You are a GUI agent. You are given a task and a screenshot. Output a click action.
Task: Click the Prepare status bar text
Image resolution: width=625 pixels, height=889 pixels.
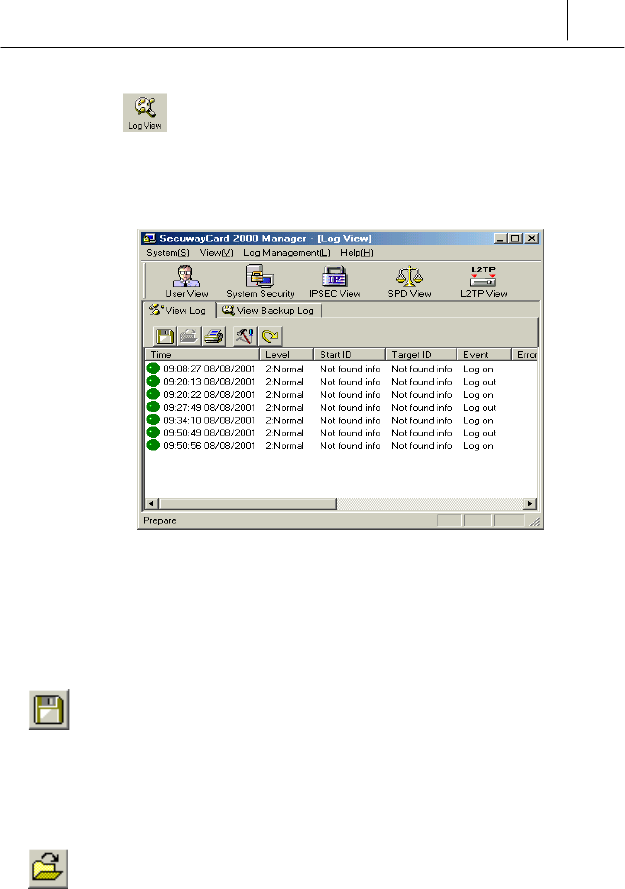coord(160,520)
